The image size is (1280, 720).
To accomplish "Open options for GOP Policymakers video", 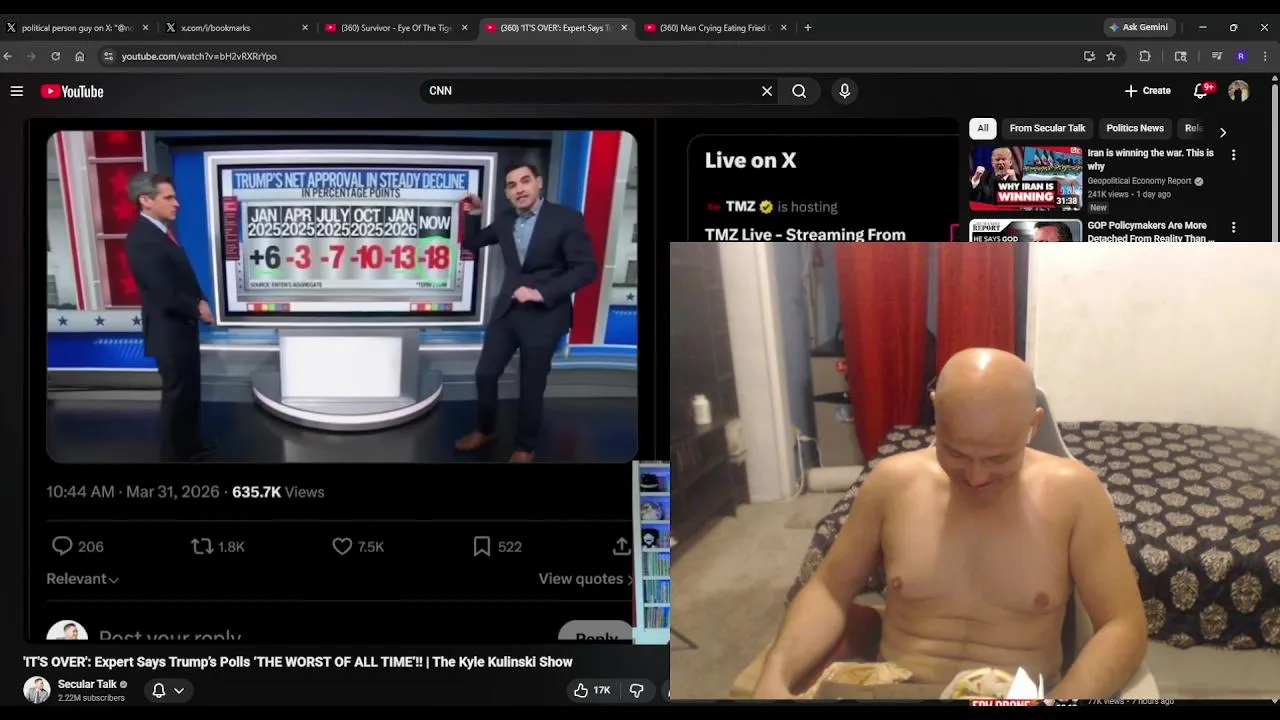I will (1233, 228).
